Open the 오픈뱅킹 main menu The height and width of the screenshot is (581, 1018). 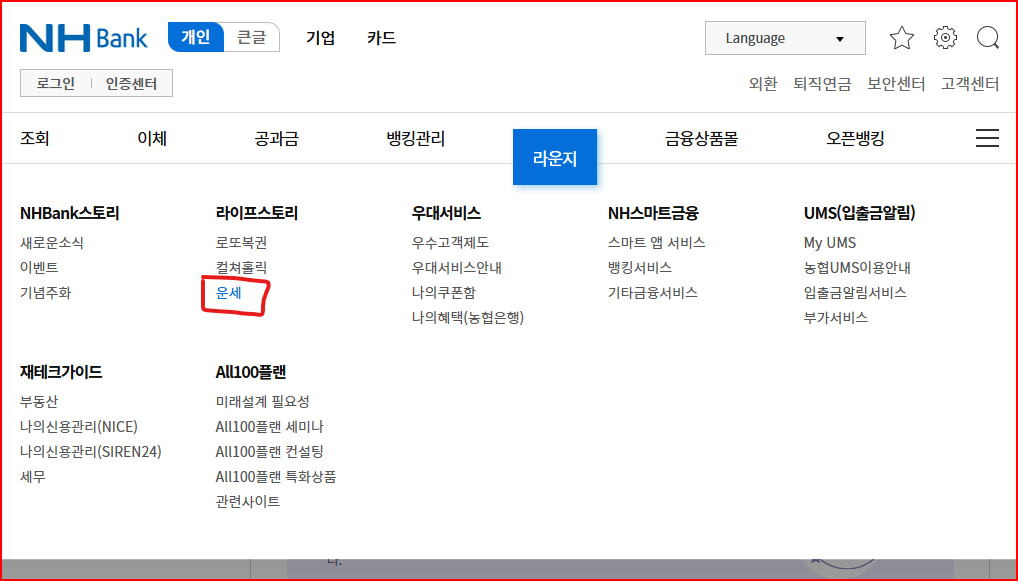[x=855, y=138]
